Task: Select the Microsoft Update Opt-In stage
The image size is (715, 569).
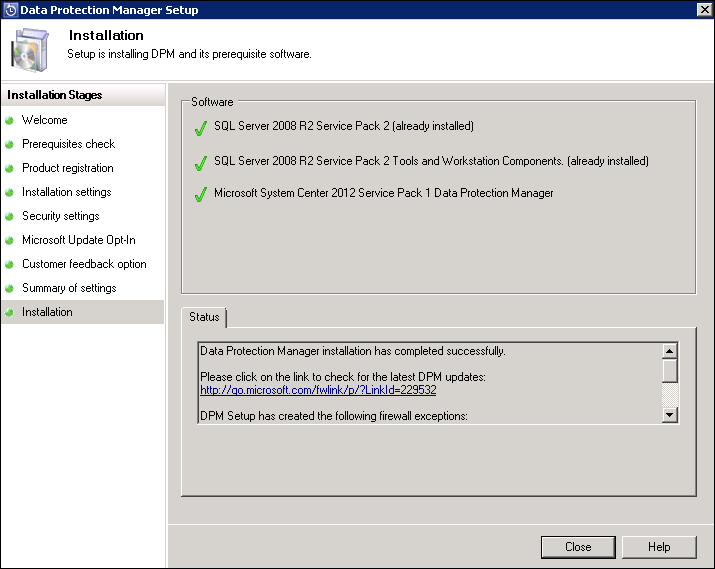Action: pos(79,240)
